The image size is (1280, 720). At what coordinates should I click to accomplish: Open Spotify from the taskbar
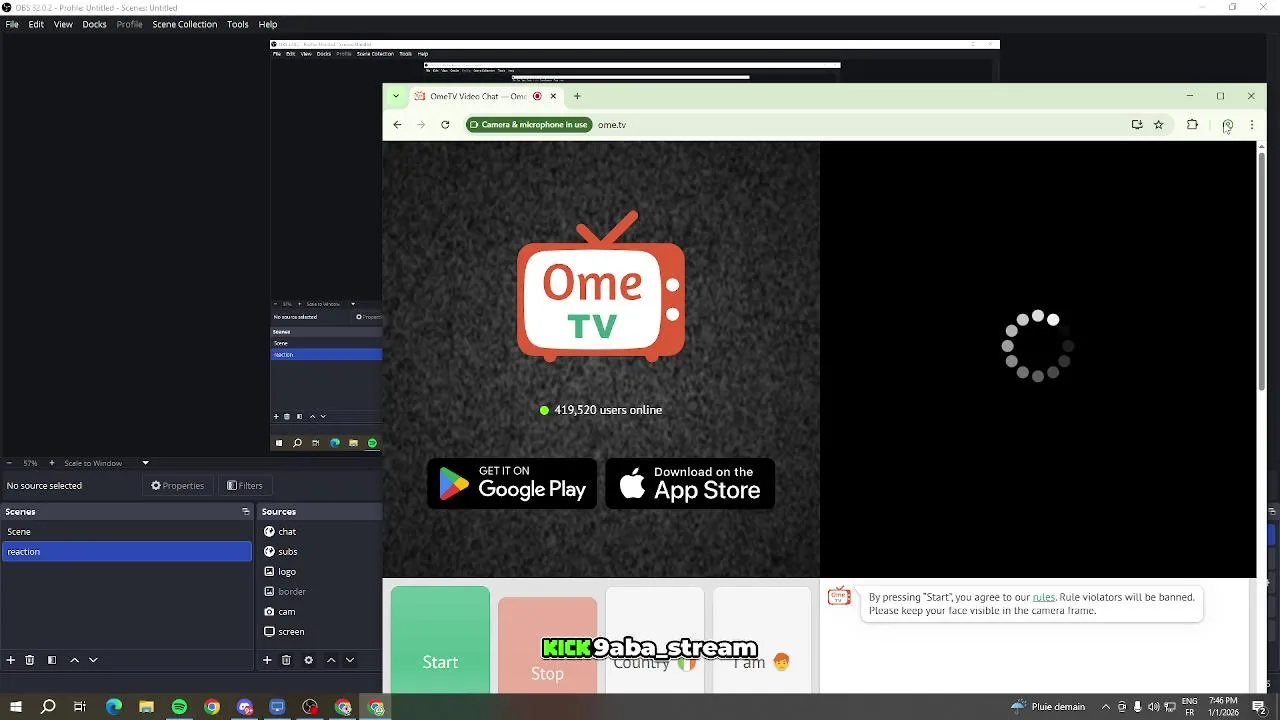click(x=179, y=707)
